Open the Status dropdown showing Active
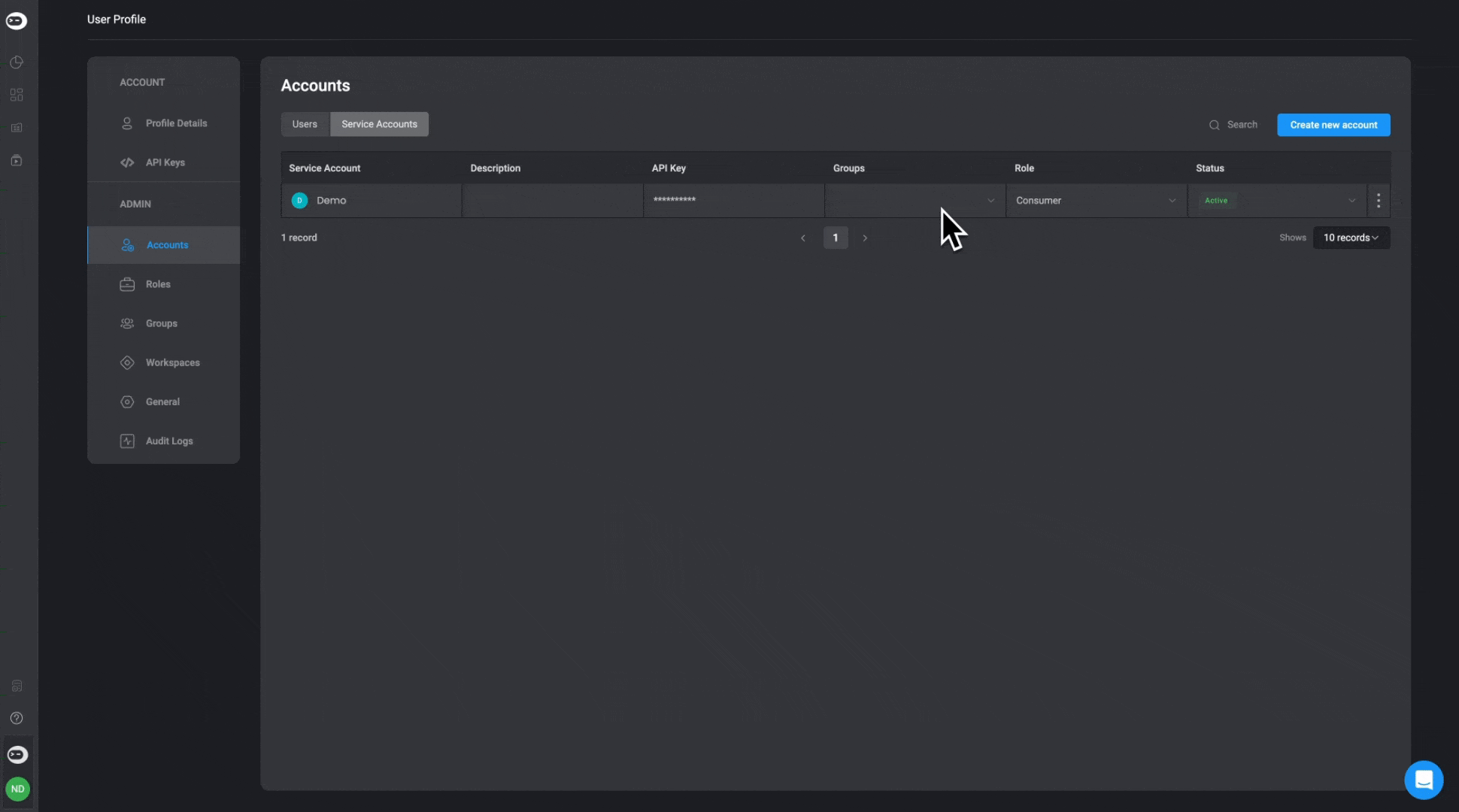 point(1278,201)
